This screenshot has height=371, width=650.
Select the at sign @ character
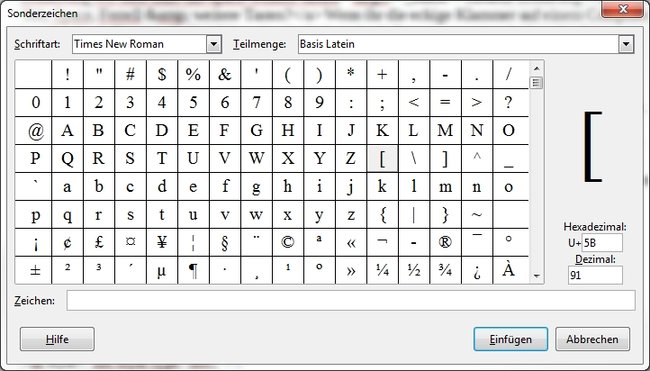click(36, 131)
